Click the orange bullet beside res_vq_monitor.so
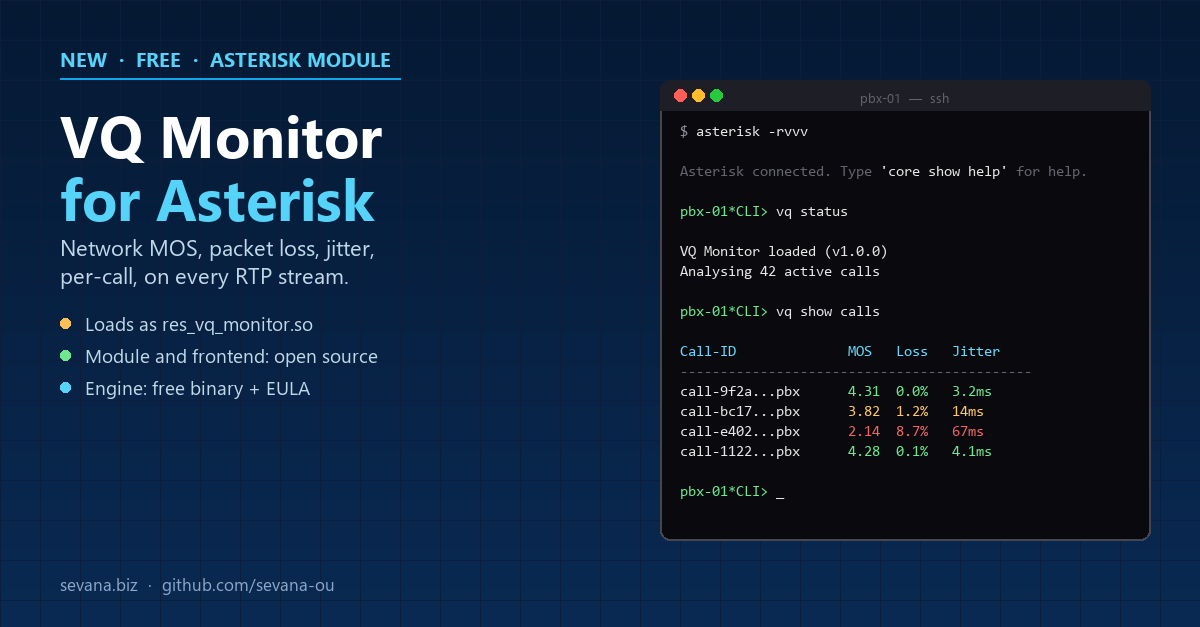Viewport: 1200px width, 627px height. click(66, 324)
